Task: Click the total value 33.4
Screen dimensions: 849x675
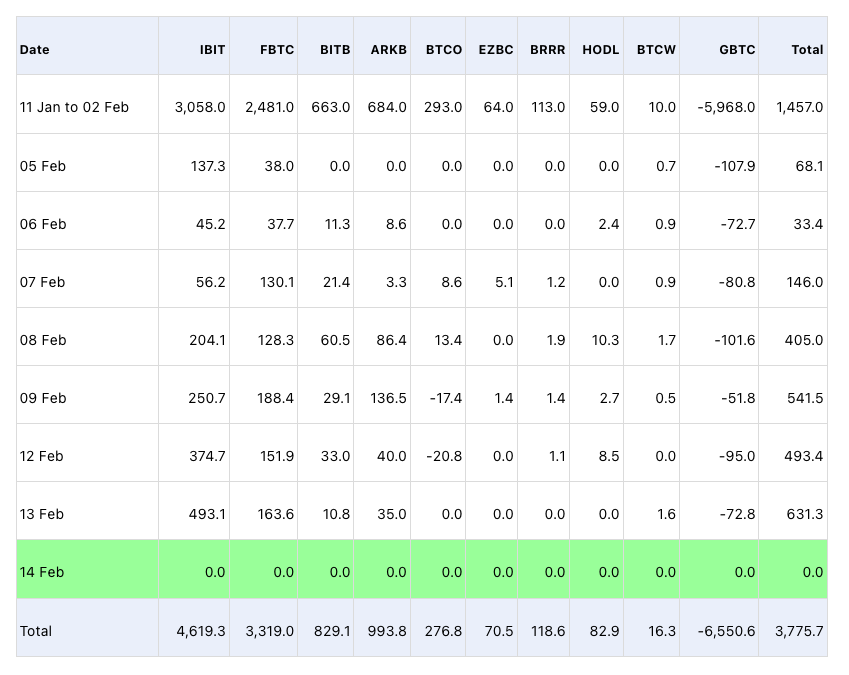Action: coord(808,224)
